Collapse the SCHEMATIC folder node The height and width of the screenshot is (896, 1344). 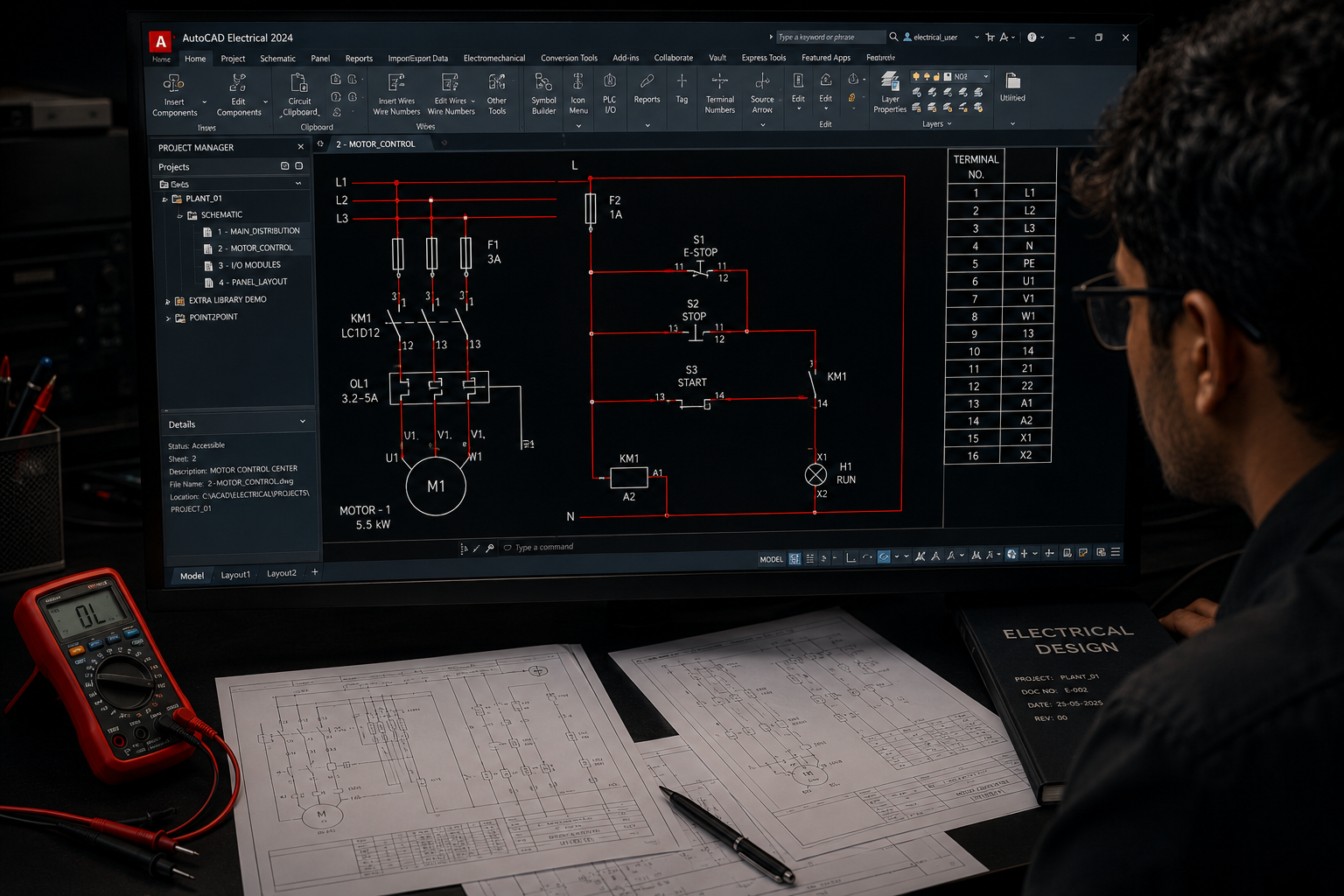(180, 215)
